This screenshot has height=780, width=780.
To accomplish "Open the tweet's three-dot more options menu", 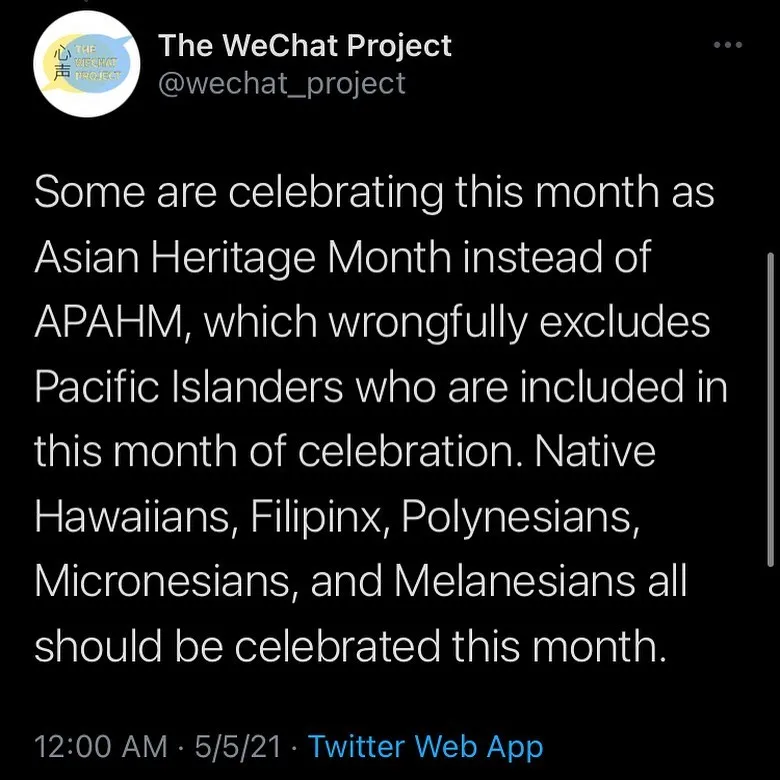I will (727, 45).
